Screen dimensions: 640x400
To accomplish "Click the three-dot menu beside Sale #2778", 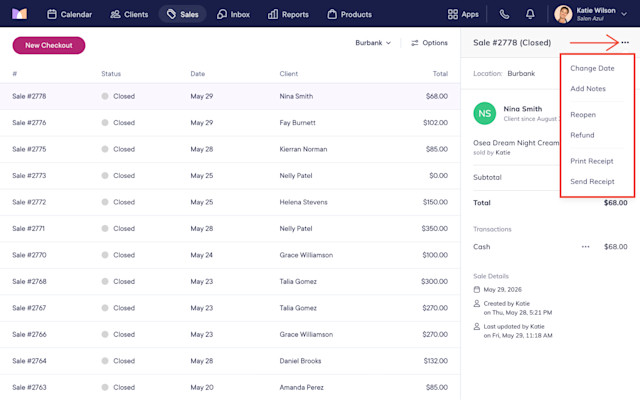I will [625, 42].
